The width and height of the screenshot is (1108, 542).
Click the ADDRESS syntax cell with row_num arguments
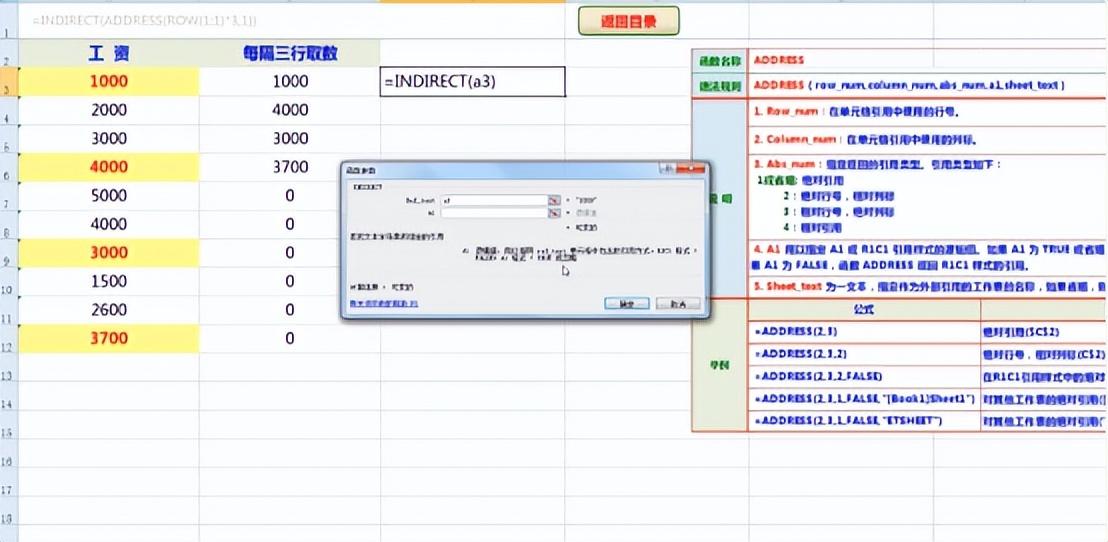pos(927,85)
